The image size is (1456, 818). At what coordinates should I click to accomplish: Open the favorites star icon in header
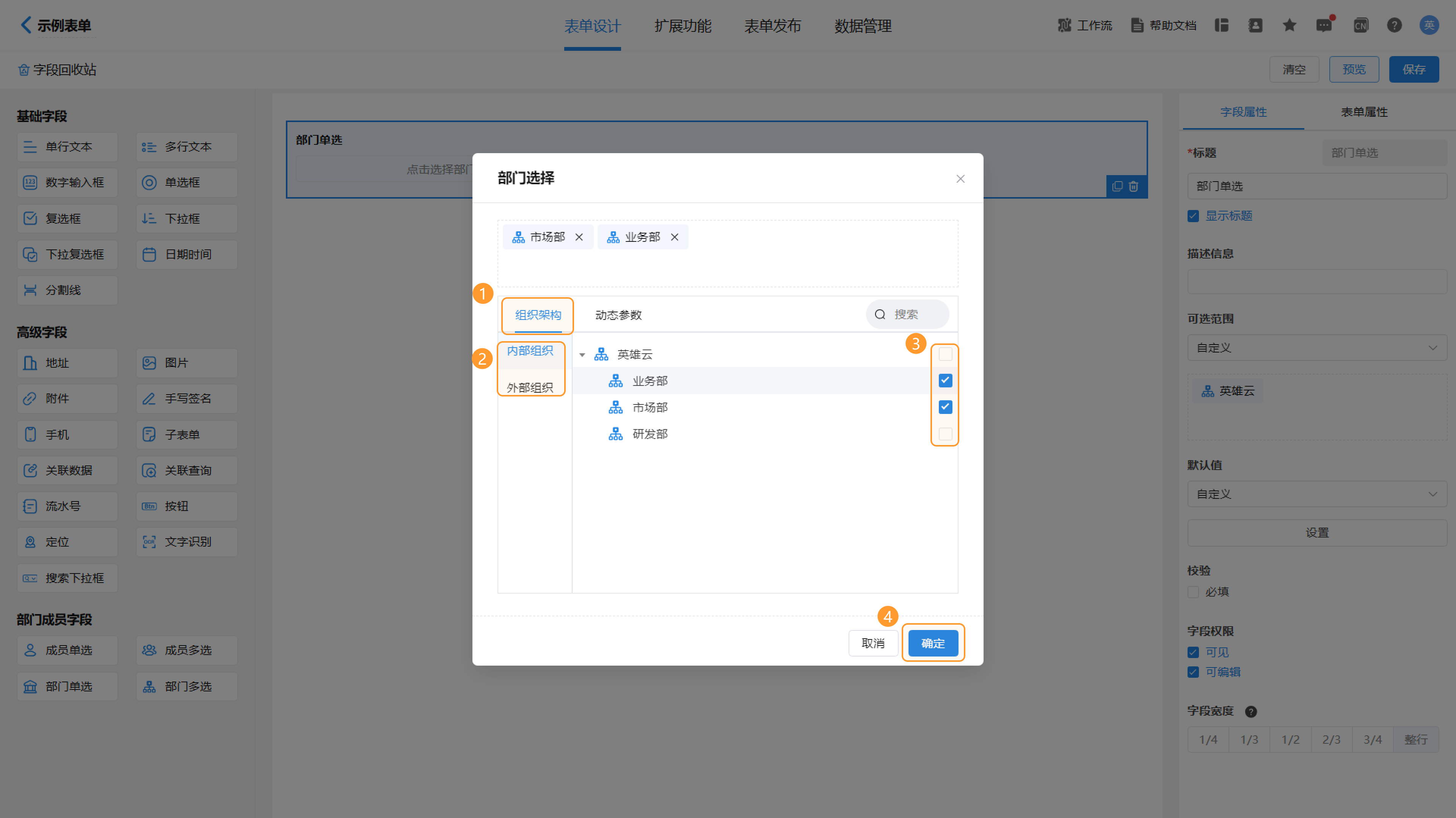click(1289, 25)
